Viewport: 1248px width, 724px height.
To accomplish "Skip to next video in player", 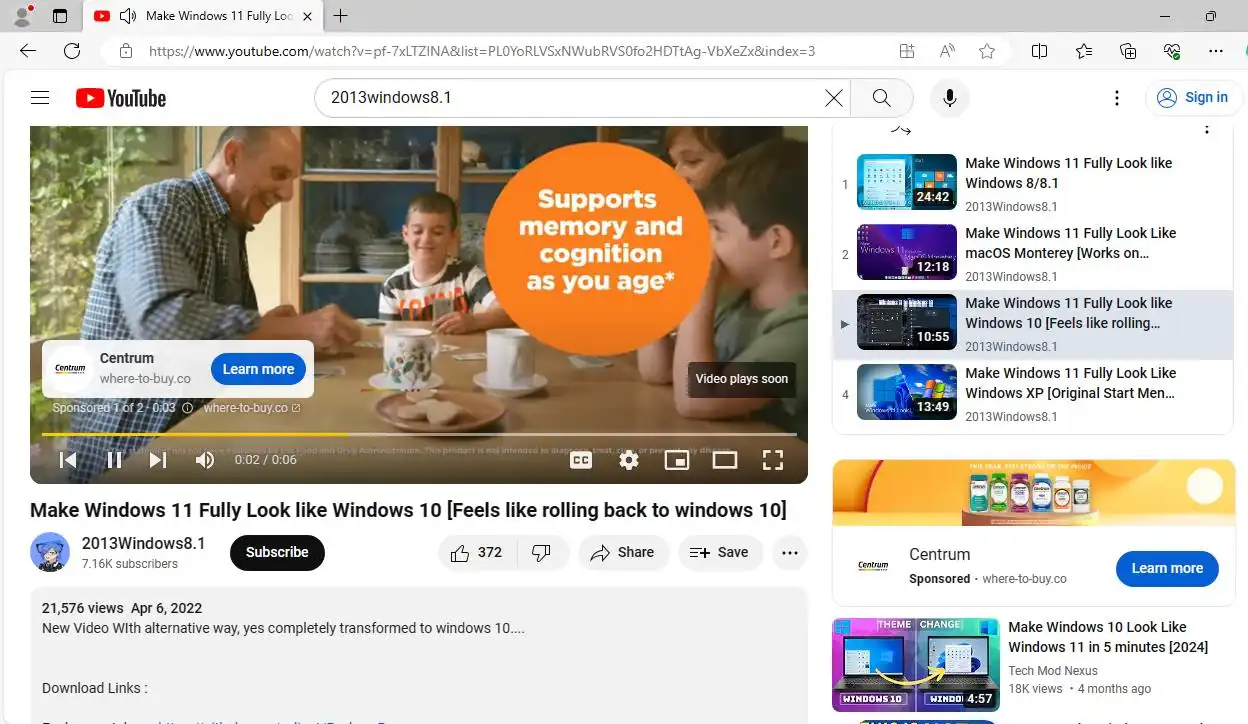I will click(158, 460).
